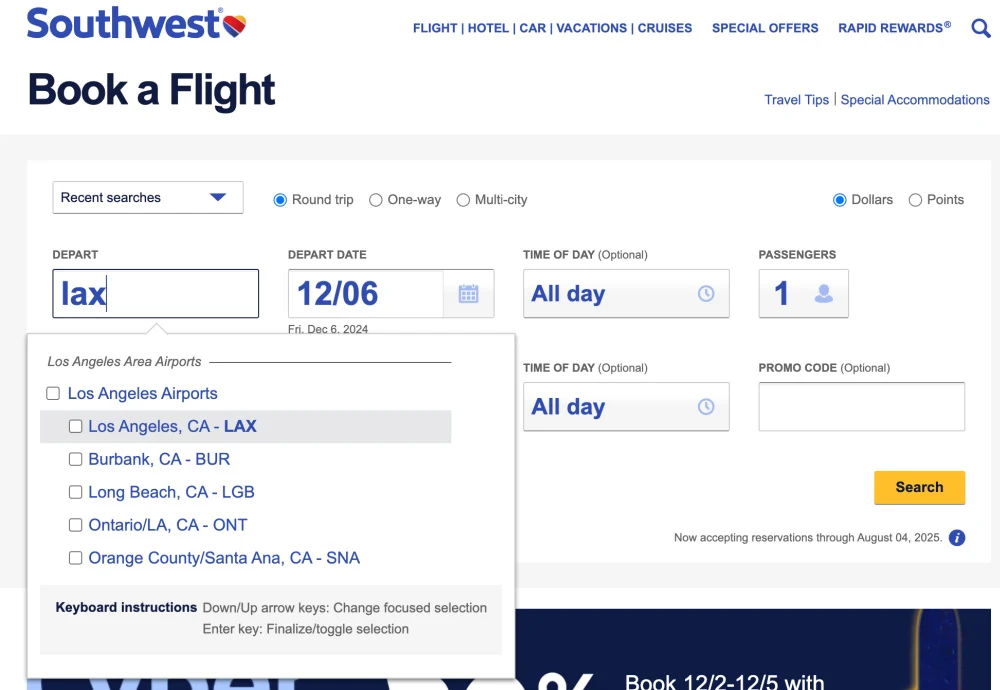Select Ontario/LA, CA - ONT airport
The height and width of the screenshot is (690, 1000).
pos(75,524)
